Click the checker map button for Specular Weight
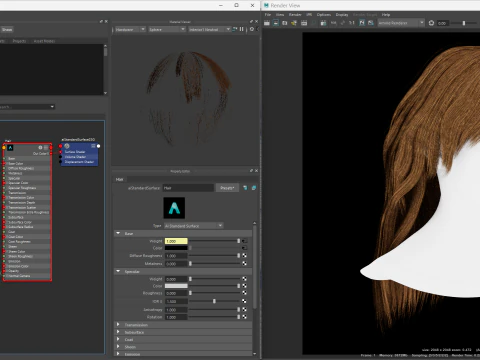The width and height of the screenshot is (480, 360). [x=244, y=279]
